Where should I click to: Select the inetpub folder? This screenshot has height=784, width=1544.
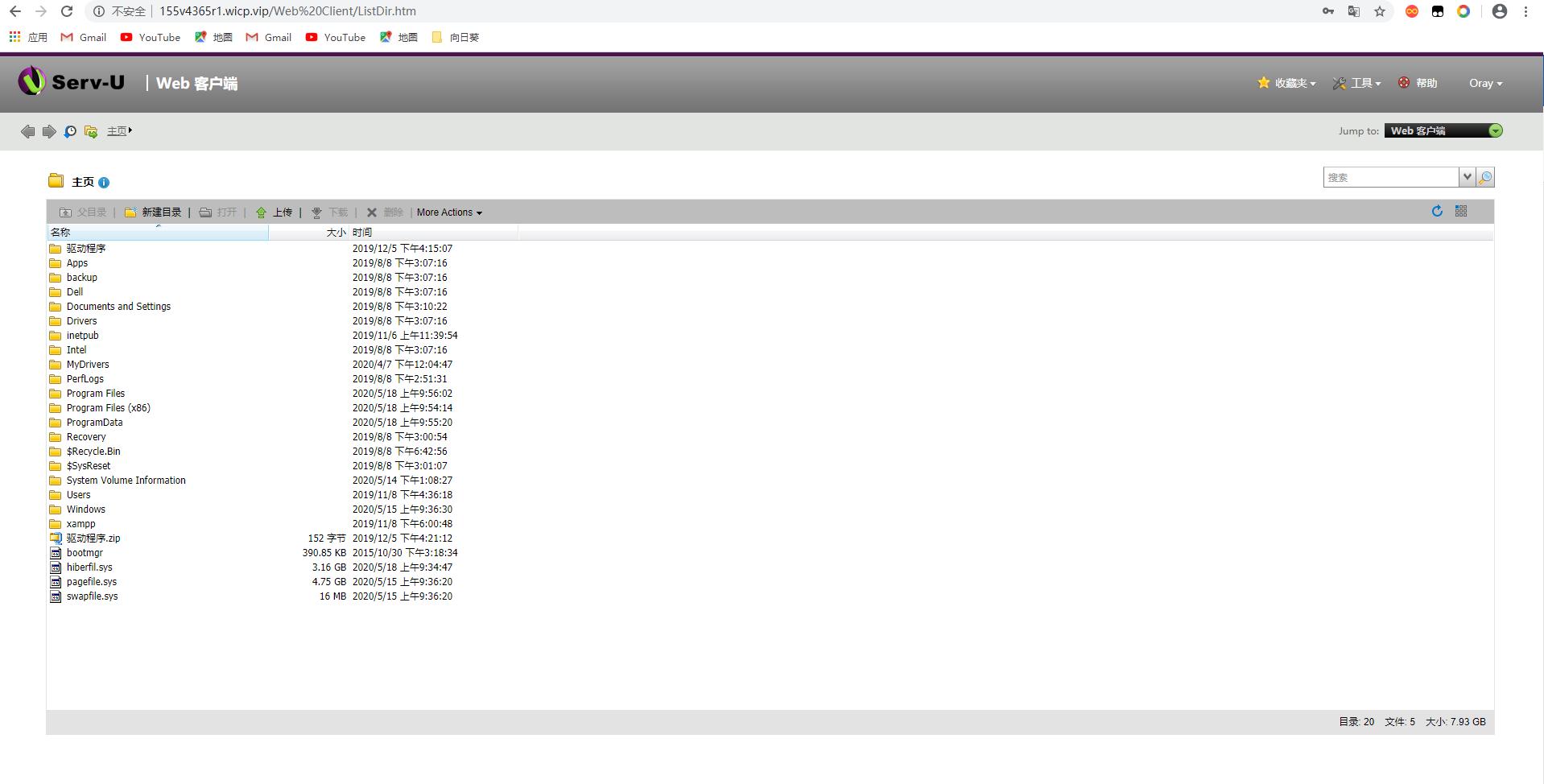pos(83,336)
